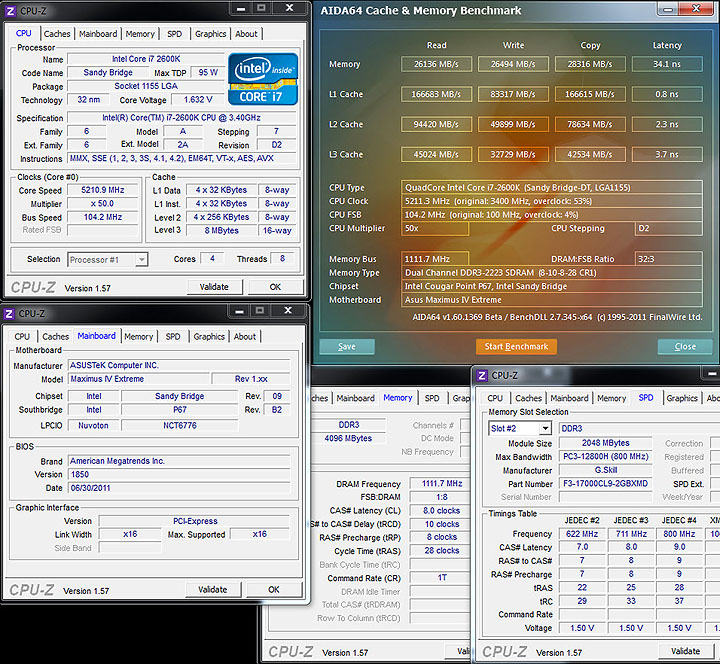The height and width of the screenshot is (664, 720).
Task: Select Memory tab in SPD CPU-Z window
Action: tap(612, 398)
